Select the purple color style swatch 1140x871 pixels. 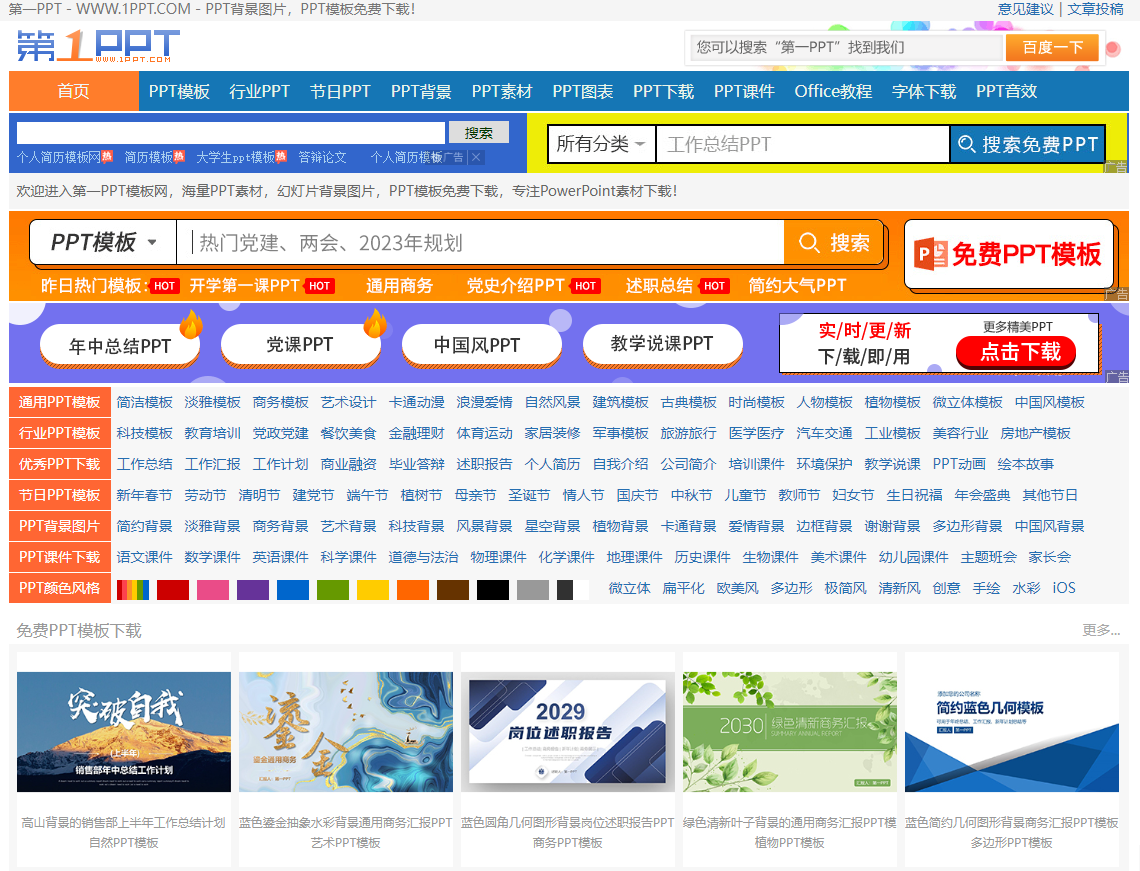point(253,589)
